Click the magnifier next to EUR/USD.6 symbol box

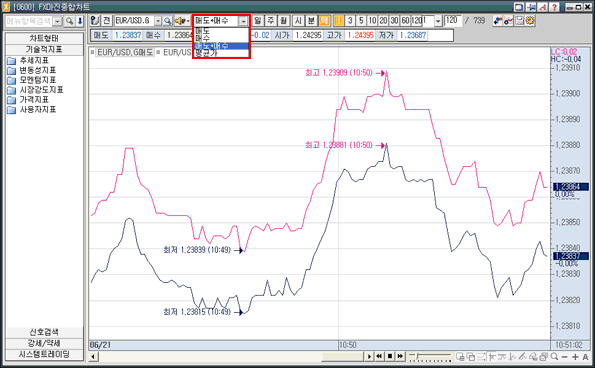point(167,20)
